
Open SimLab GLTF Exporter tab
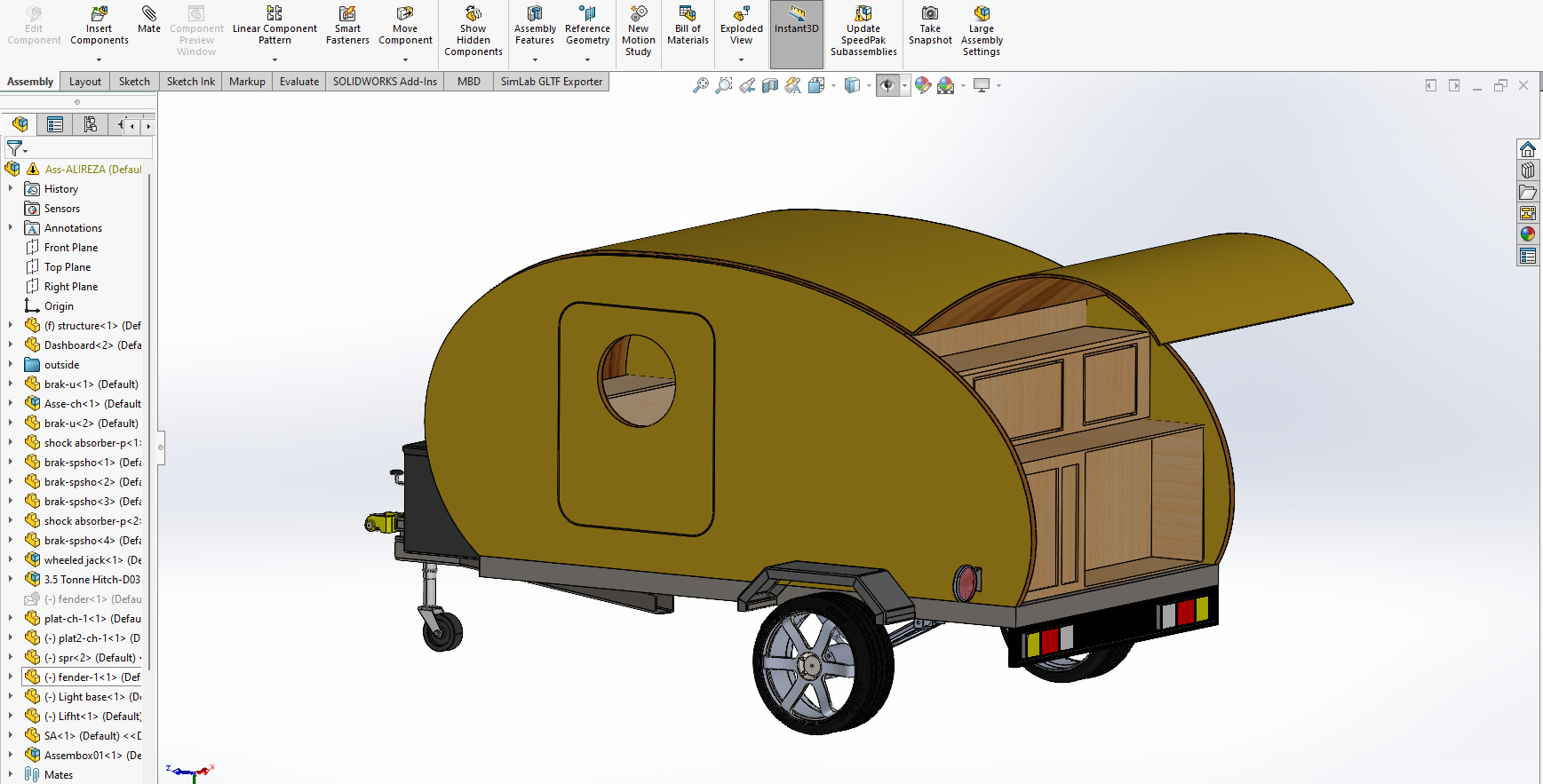point(552,82)
